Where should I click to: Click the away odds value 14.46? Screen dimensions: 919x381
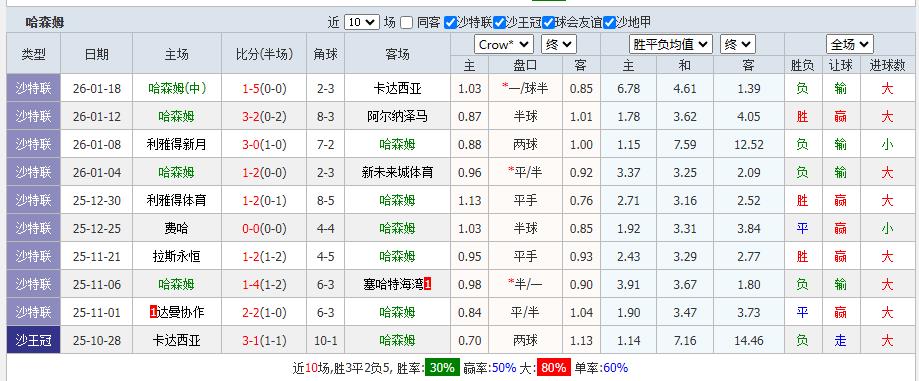748,341
